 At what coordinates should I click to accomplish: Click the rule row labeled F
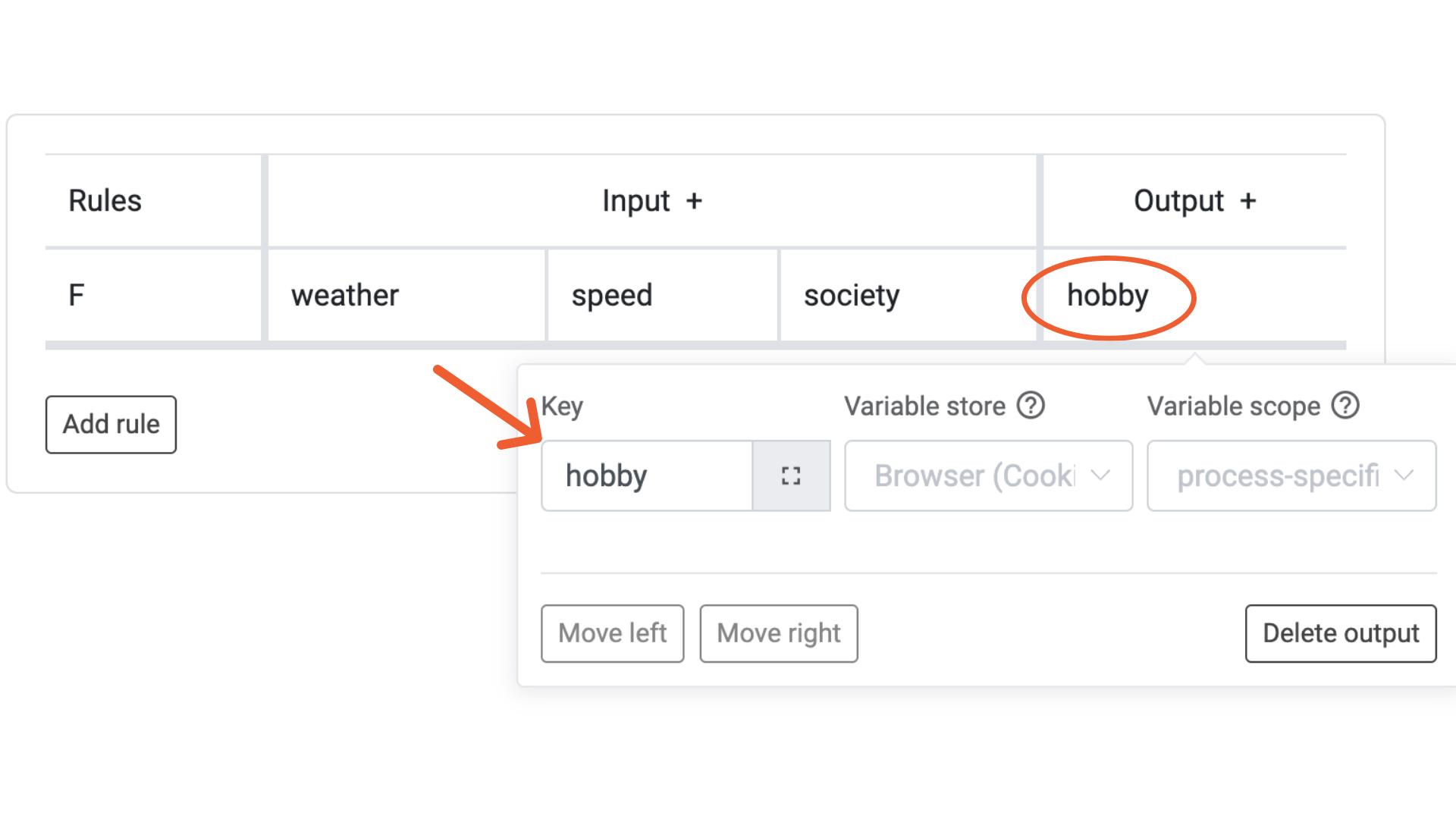click(x=76, y=296)
